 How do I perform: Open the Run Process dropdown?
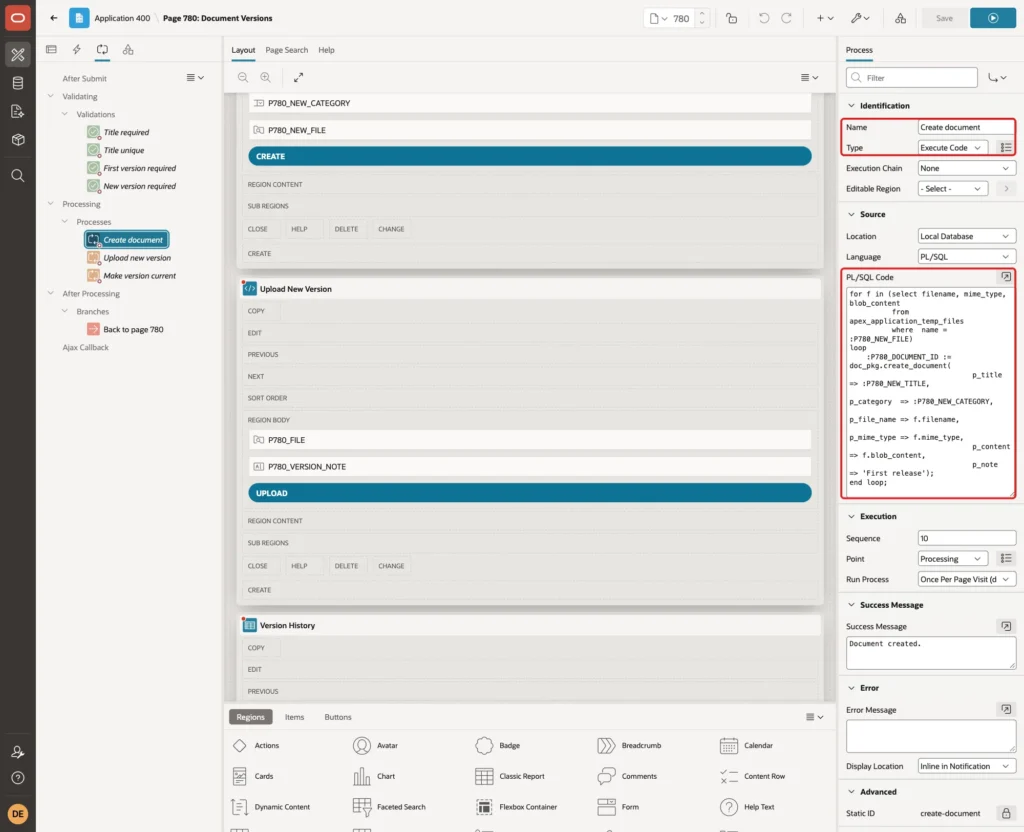pos(967,579)
